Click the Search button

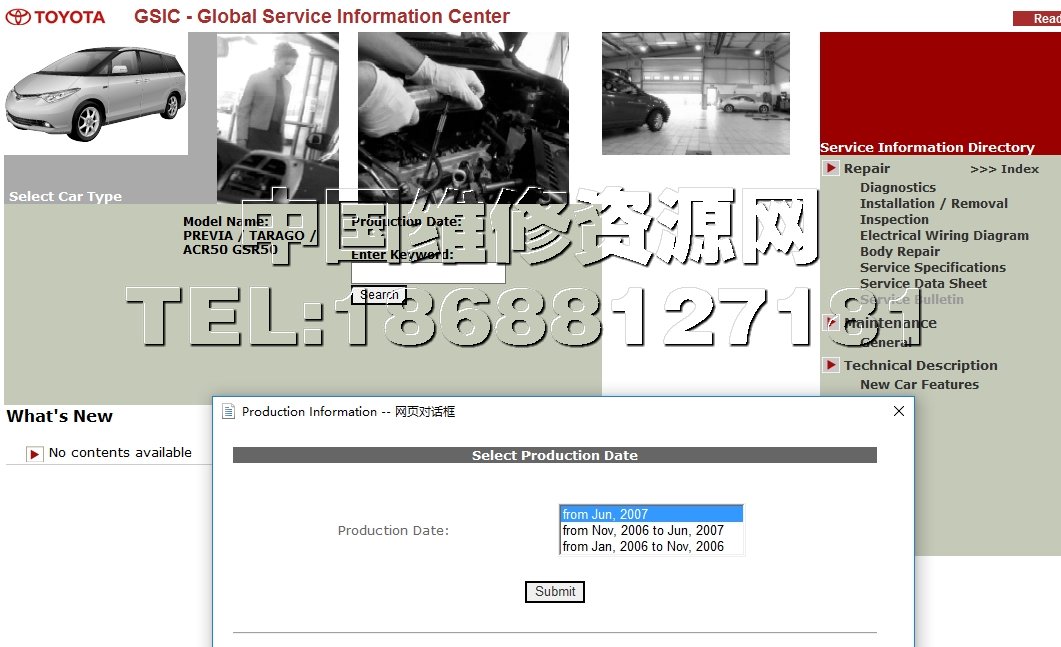379,294
